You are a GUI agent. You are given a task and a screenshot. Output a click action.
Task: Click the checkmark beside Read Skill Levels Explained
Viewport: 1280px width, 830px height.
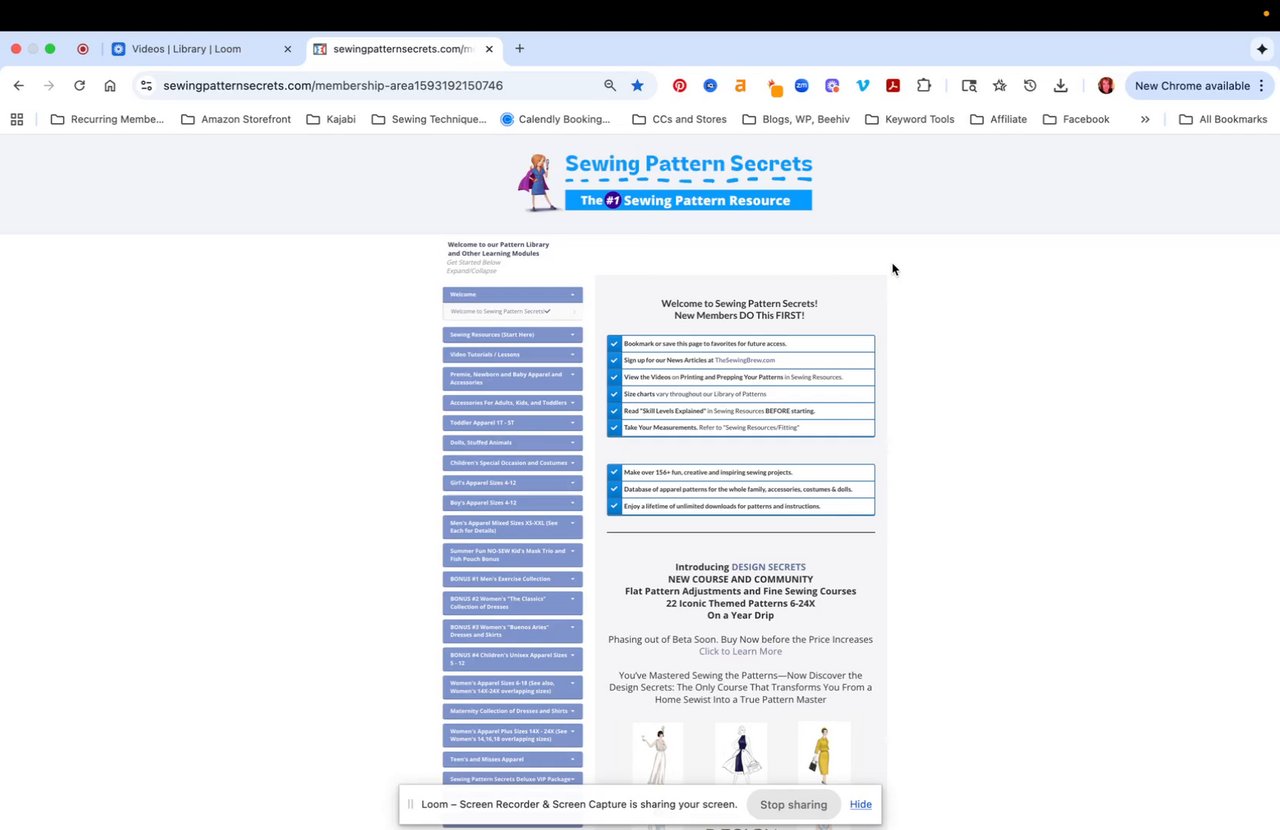tap(614, 410)
